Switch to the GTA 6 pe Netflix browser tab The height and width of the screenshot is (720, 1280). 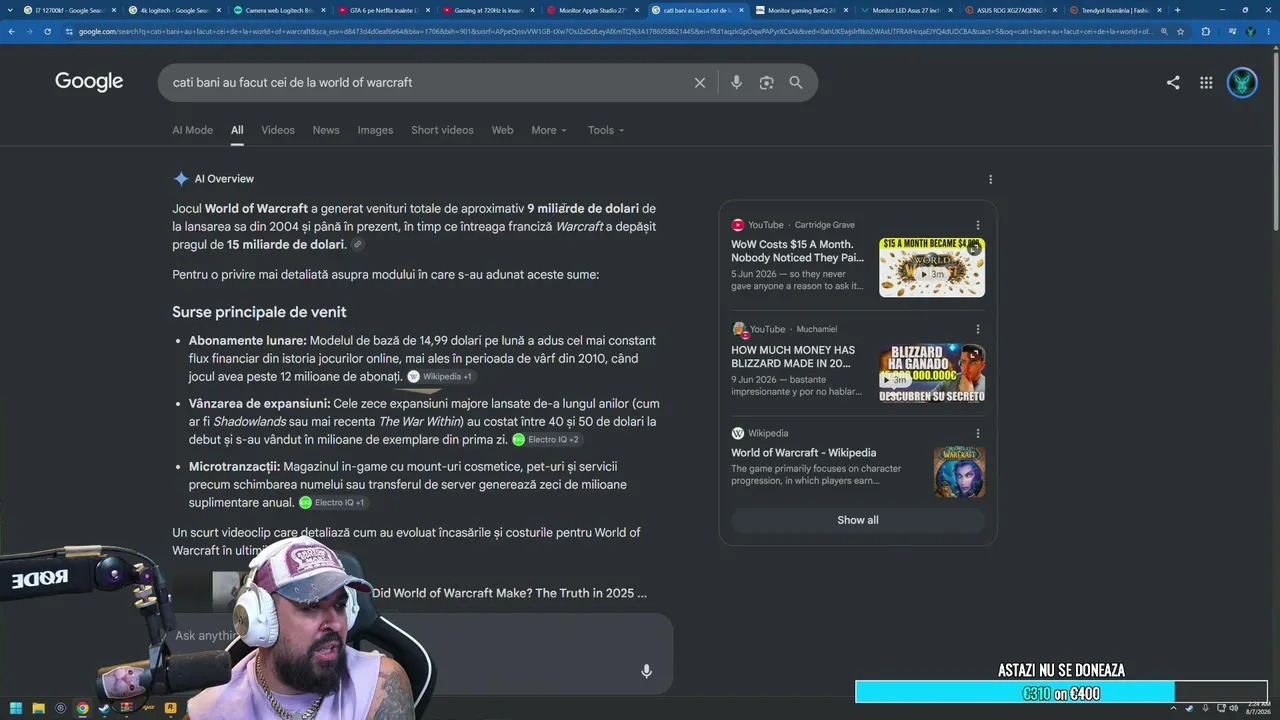point(385,10)
